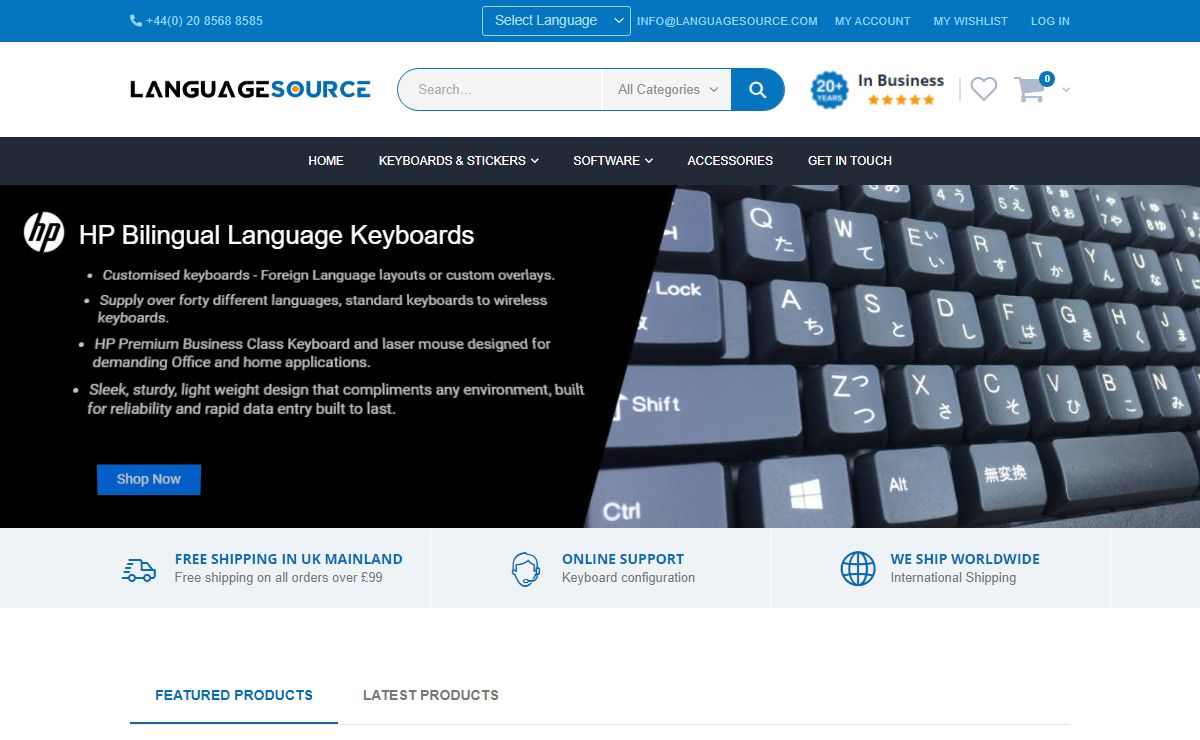Viewport: 1200px width, 740px height.
Task: Click the headset support icon
Action: click(526, 569)
